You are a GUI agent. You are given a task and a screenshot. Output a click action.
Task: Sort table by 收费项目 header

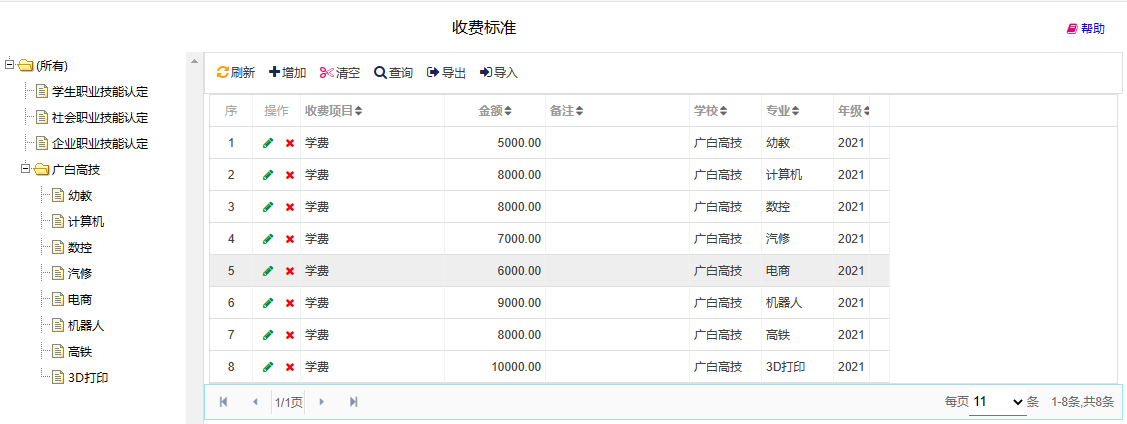(x=334, y=111)
